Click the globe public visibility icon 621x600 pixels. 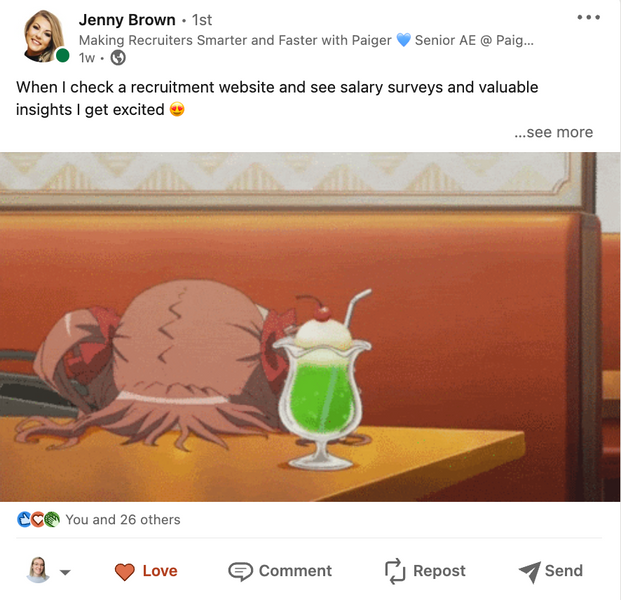click(118, 58)
